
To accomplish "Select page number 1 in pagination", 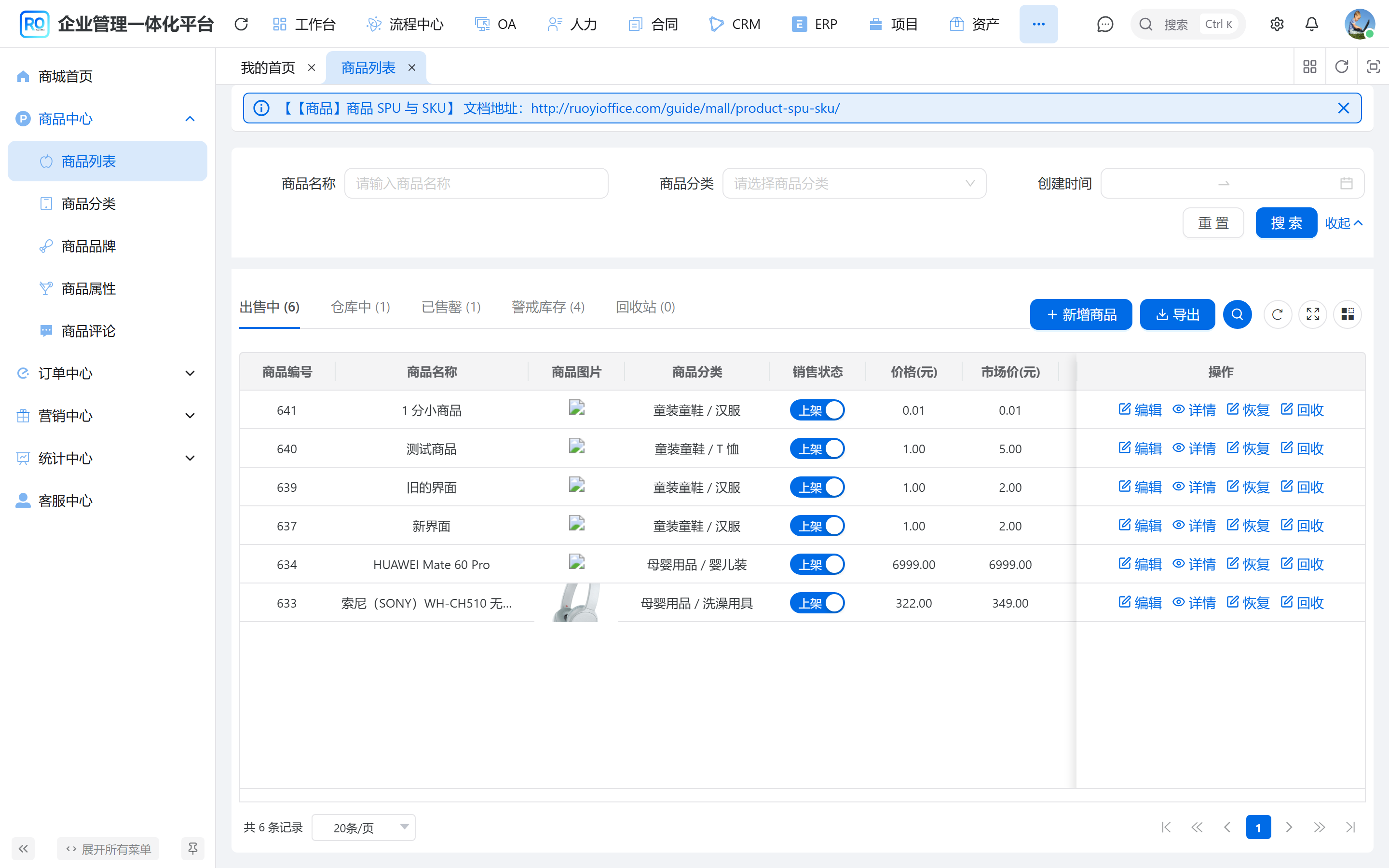I will (x=1258, y=827).
